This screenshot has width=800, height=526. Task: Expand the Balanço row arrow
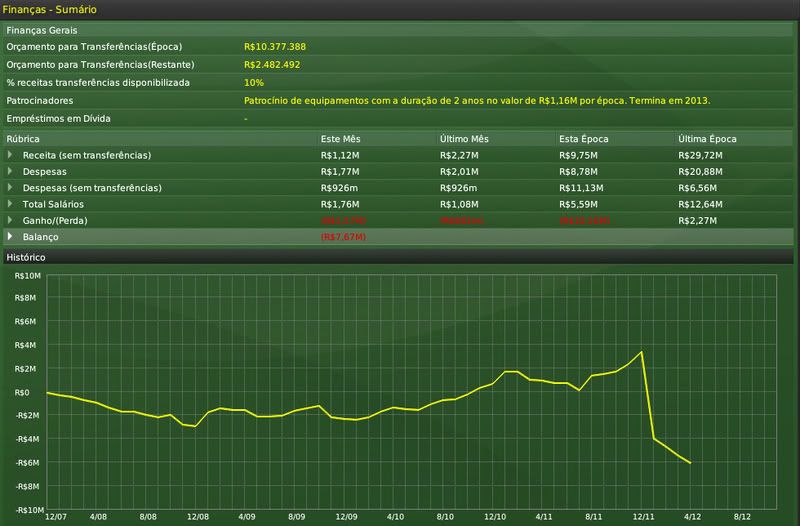pos(11,236)
